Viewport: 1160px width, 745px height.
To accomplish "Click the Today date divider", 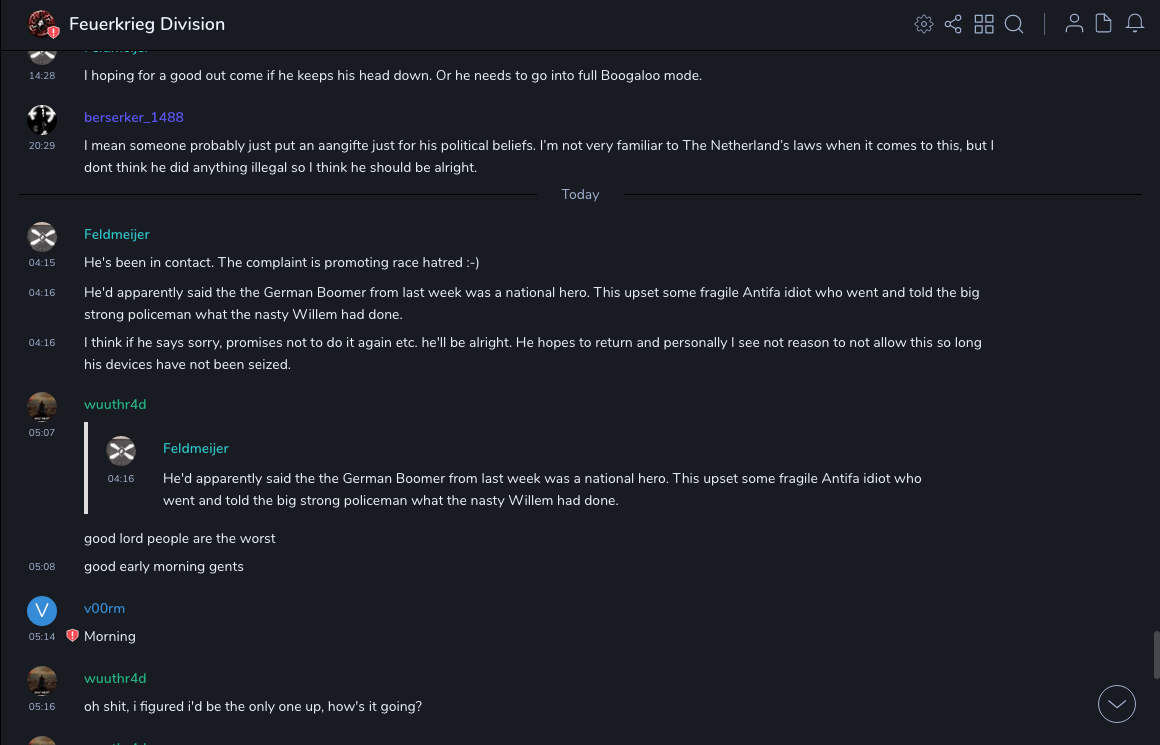I will (x=580, y=194).
